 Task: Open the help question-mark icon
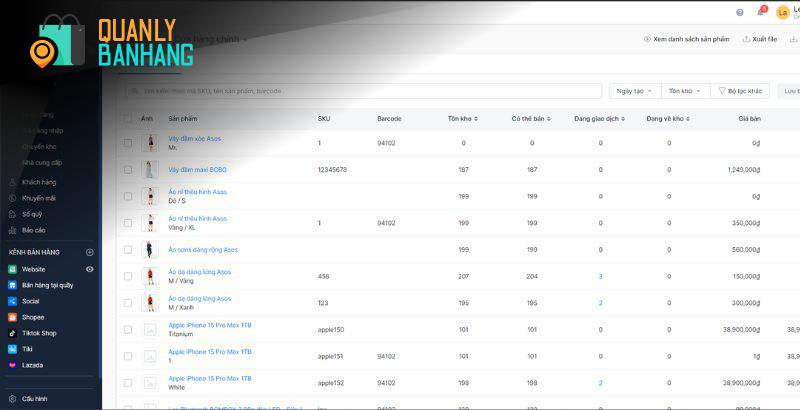[740, 13]
